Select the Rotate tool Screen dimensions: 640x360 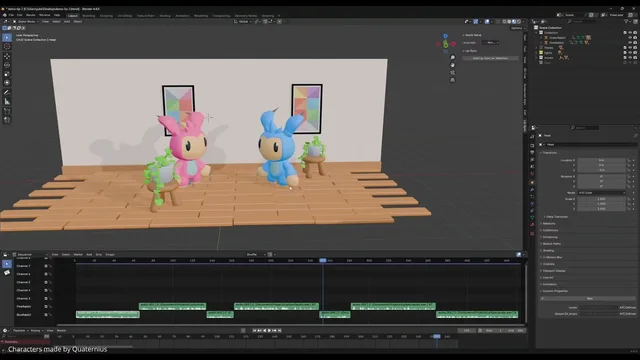pos(7,65)
